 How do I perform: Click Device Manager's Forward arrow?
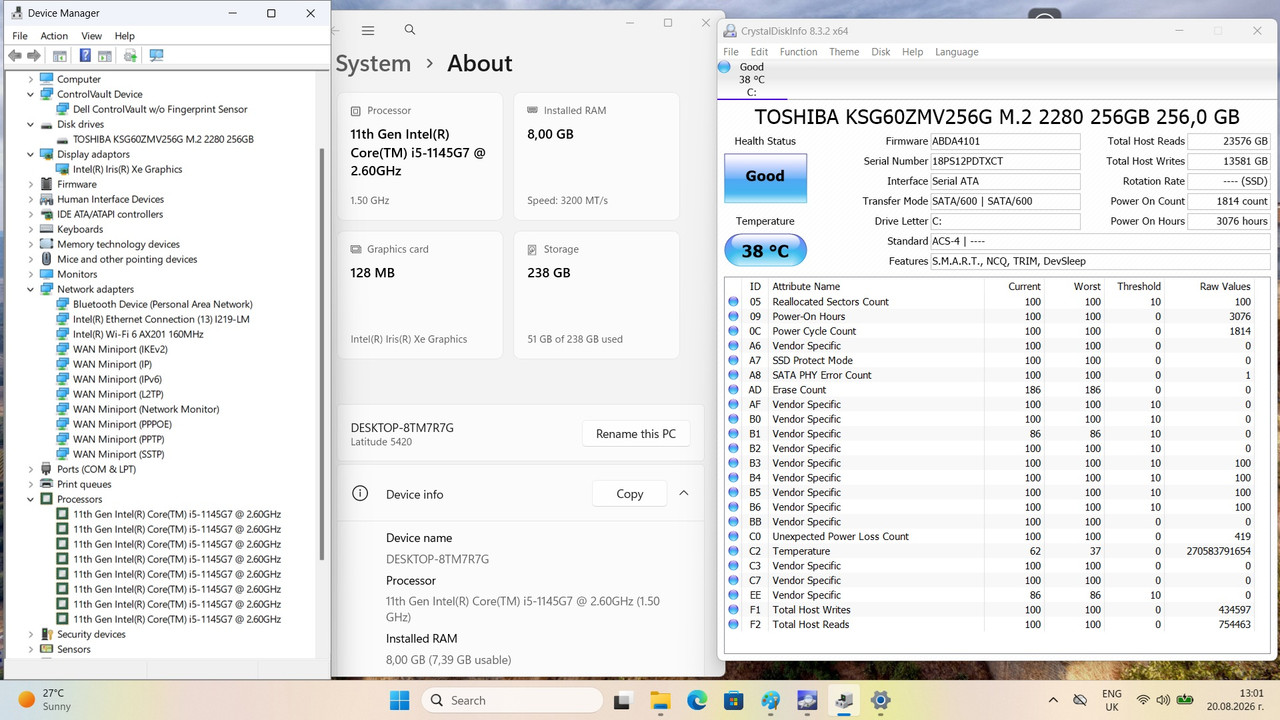click(34, 56)
